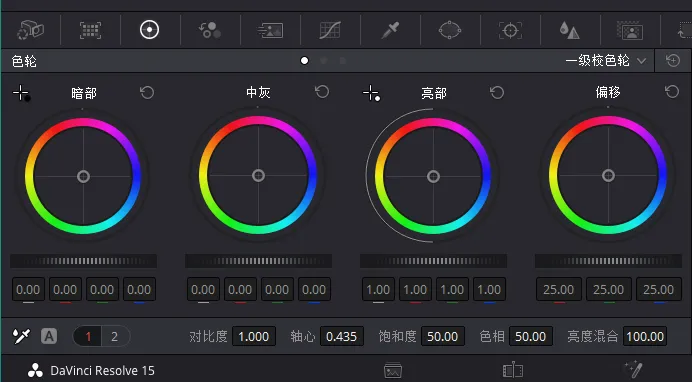The height and width of the screenshot is (382, 692).
Task: Open the Motion Effects palette icon
Action: [270, 30]
